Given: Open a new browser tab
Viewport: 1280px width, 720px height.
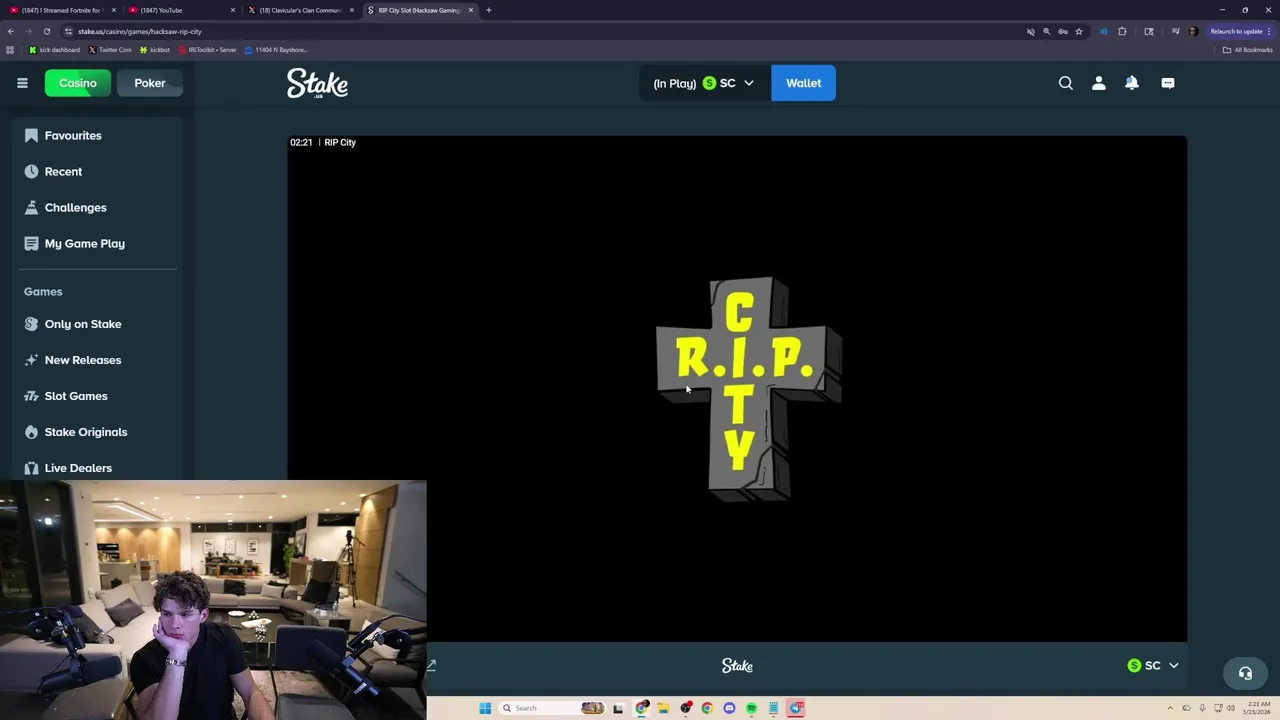Looking at the screenshot, I should [x=489, y=10].
